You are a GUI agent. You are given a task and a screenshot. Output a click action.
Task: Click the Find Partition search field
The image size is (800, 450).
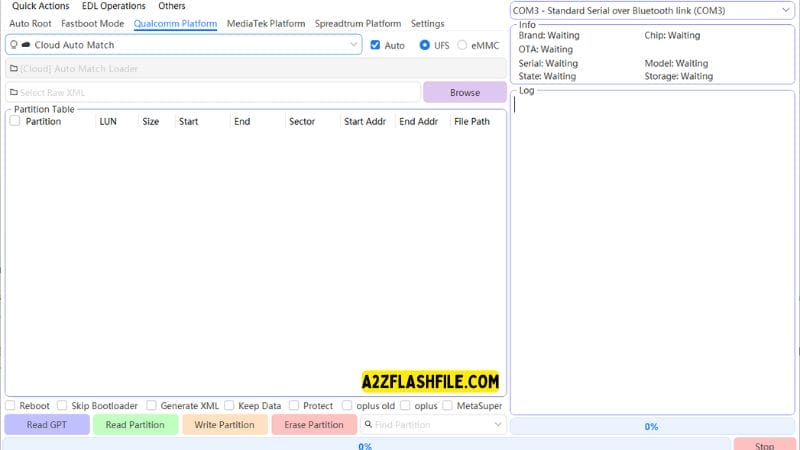click(433, 424)
